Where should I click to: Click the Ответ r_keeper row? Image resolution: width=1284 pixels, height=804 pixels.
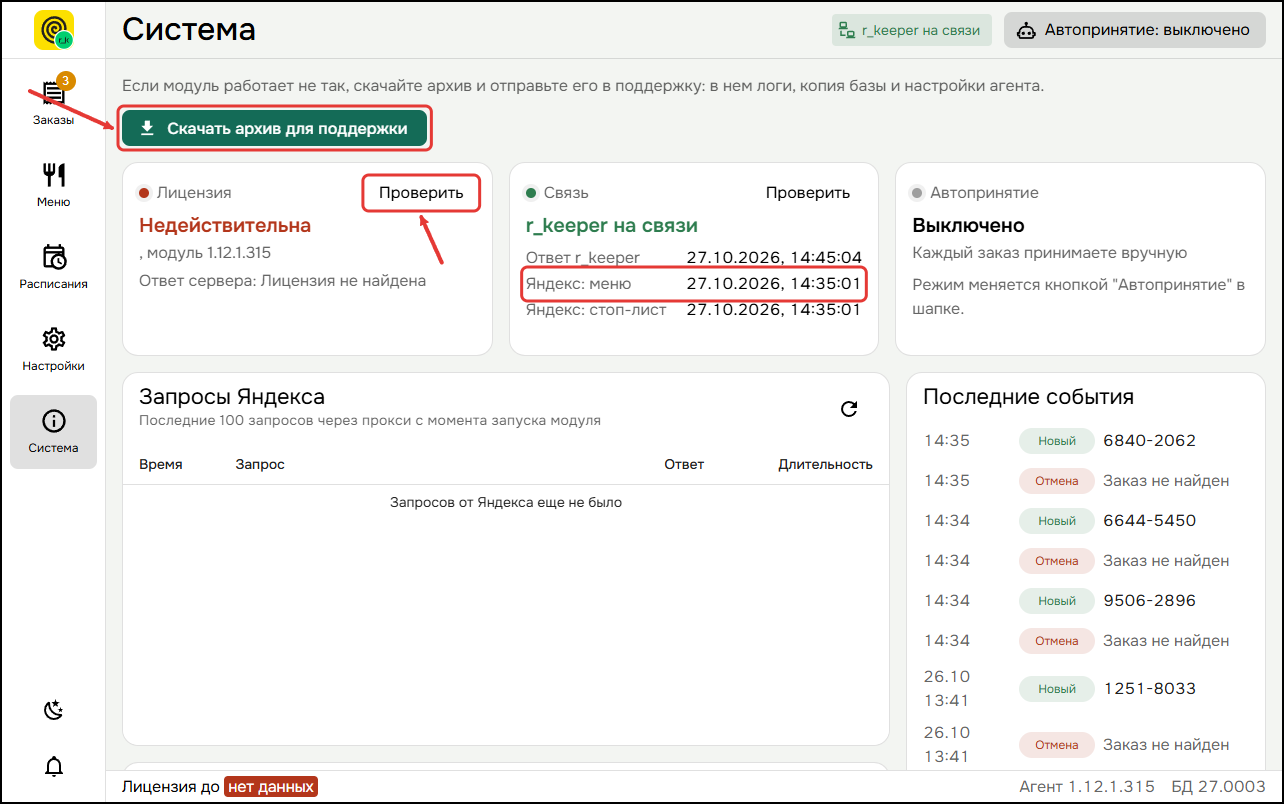tap(694, 258)
